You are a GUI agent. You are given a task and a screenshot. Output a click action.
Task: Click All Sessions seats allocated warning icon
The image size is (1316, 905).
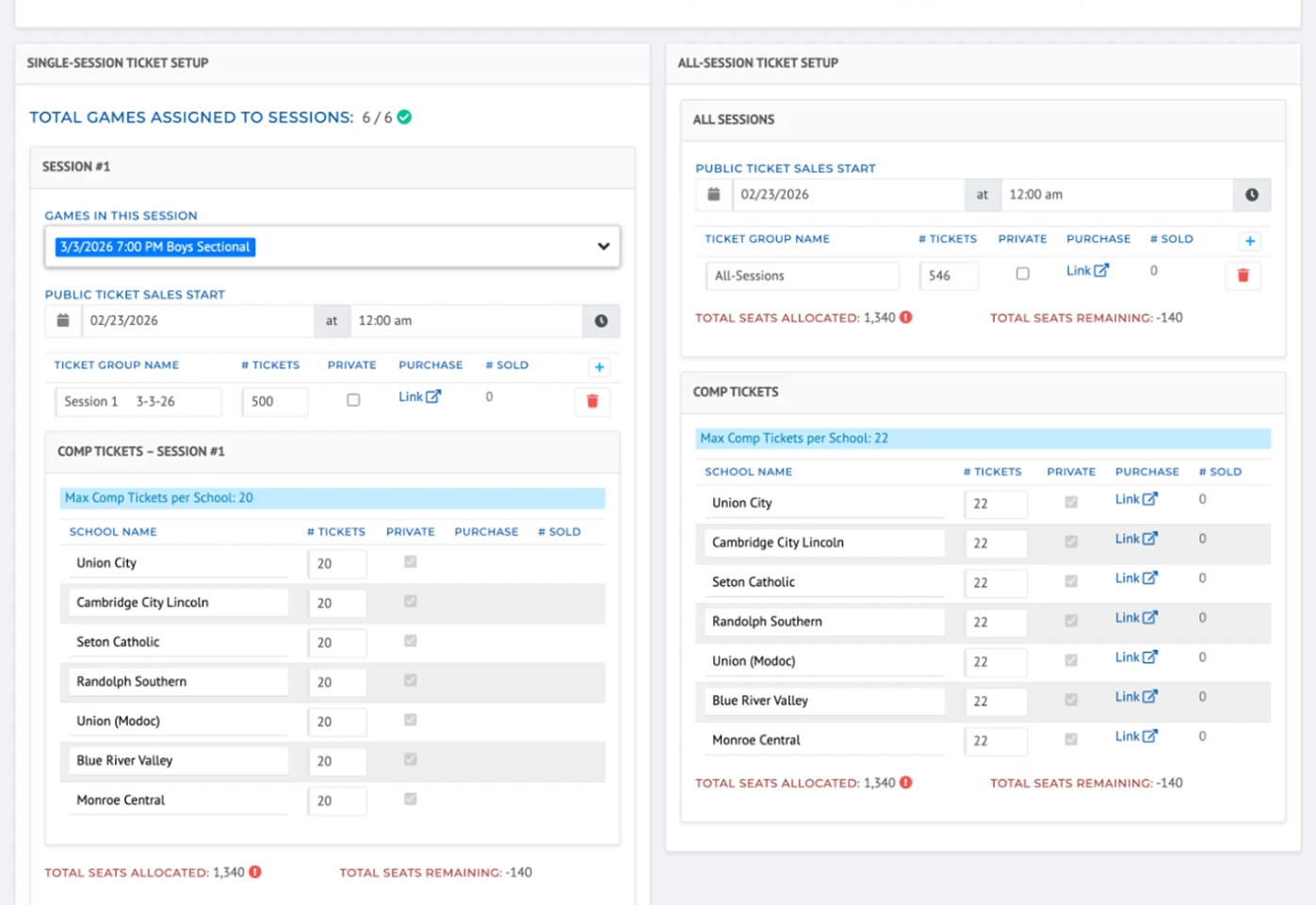[906, 317]
